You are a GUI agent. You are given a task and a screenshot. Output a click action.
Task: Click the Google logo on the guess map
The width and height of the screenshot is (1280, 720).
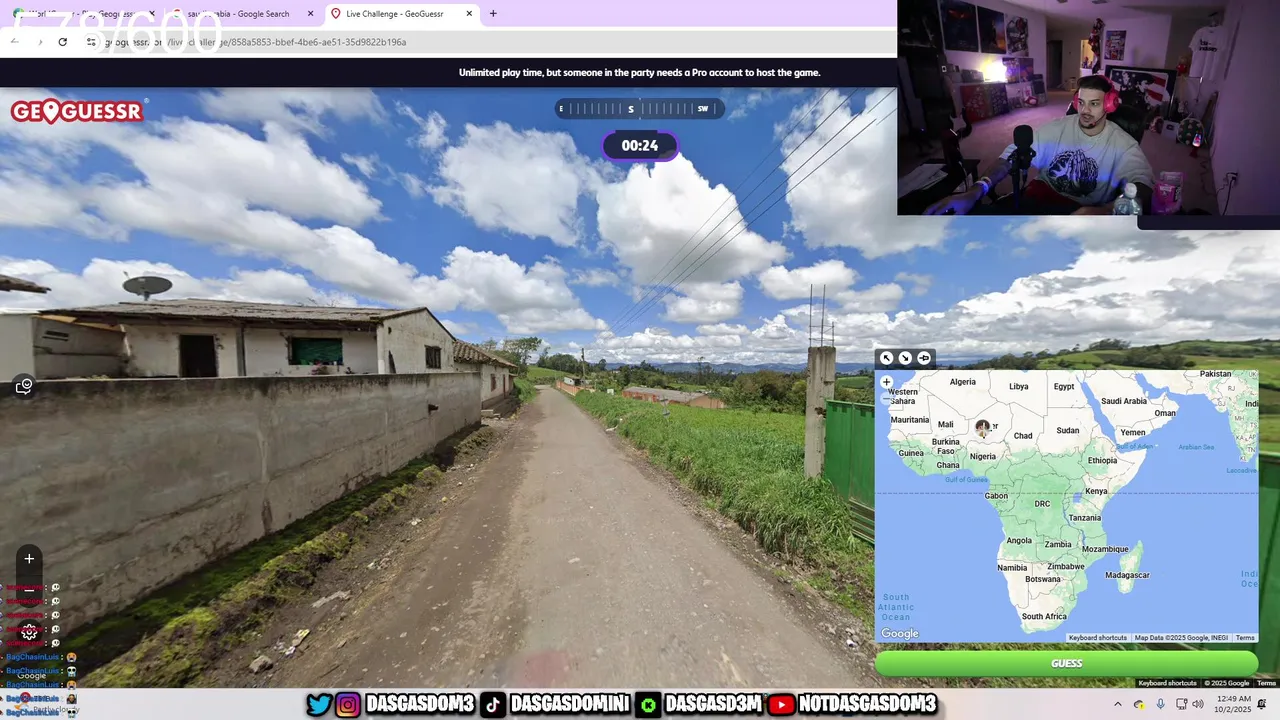pos(900,634)
